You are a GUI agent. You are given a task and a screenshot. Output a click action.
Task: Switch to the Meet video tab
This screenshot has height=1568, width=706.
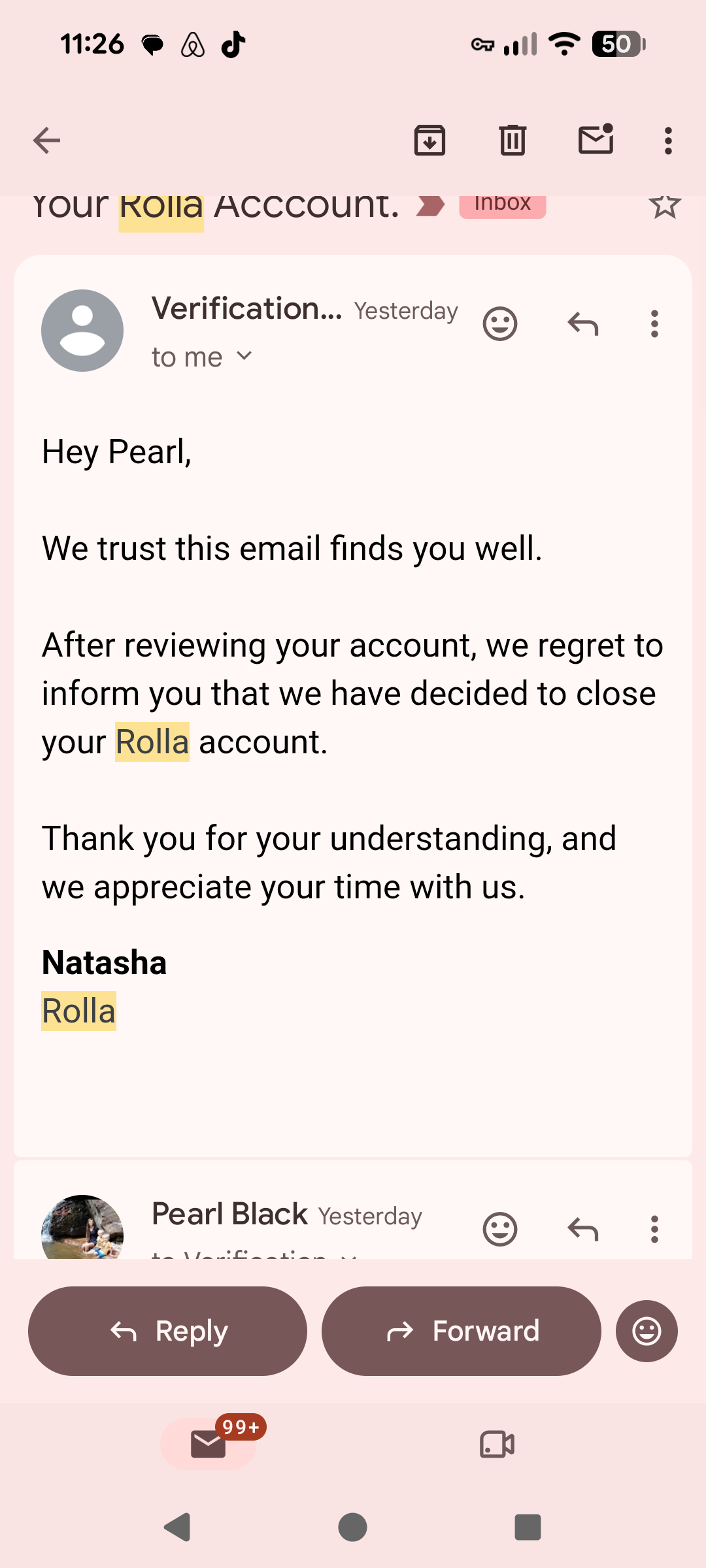point(497,1444)
